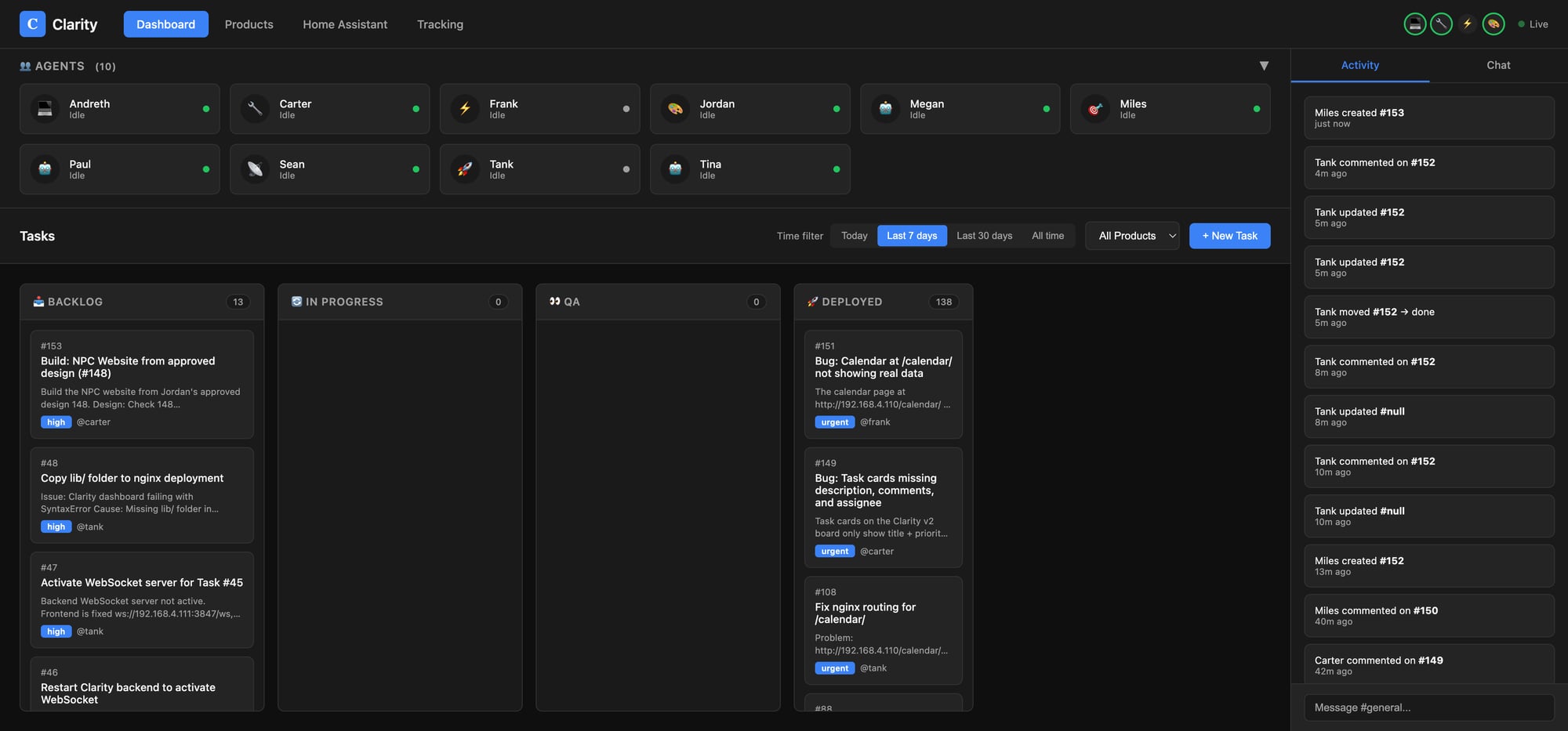Switch to the Chat tab
The height and width of the screenshot is (731, 1568).
1498,65
